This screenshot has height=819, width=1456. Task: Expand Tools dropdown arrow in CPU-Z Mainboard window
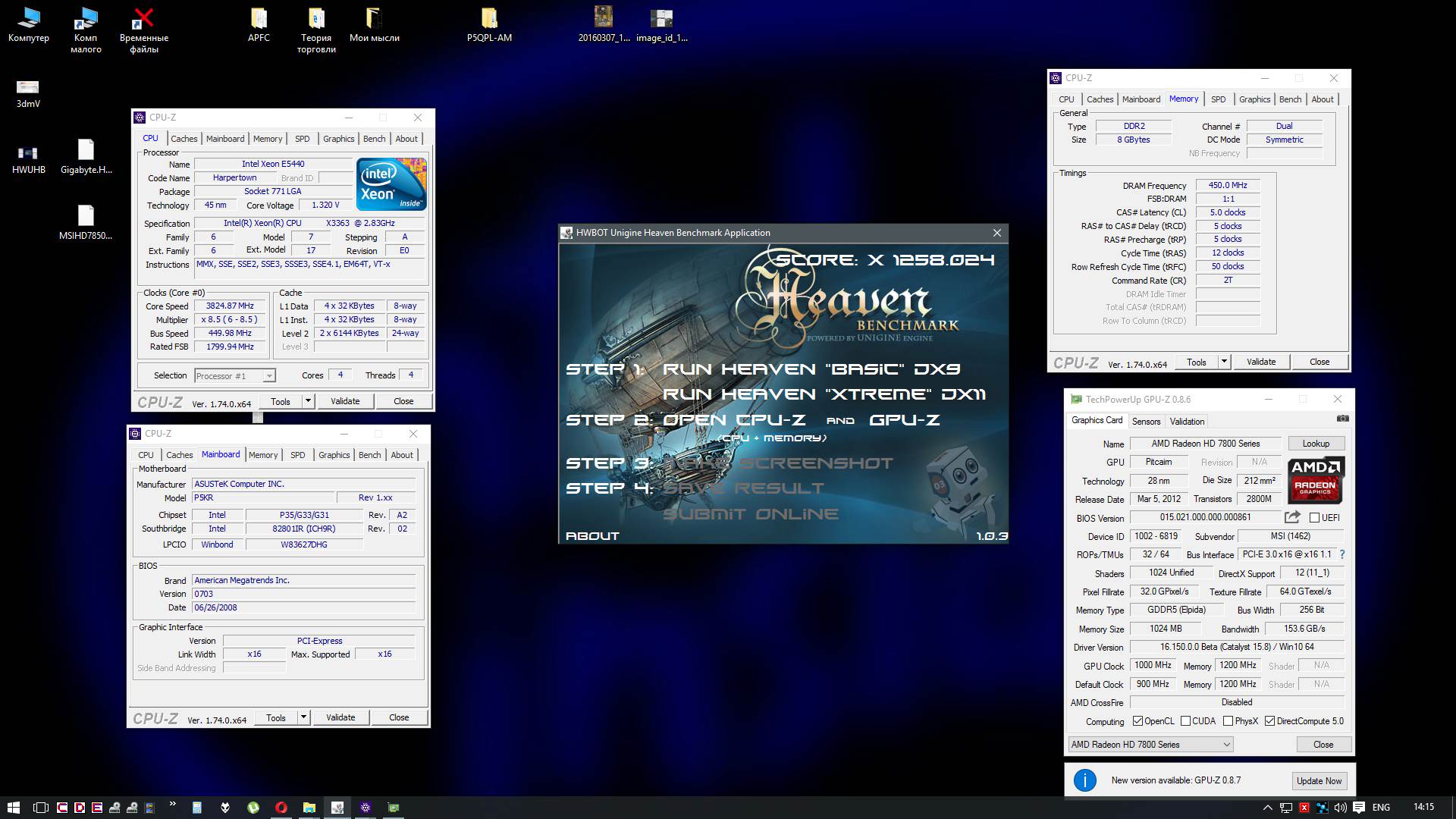click(x=303, y=717)
